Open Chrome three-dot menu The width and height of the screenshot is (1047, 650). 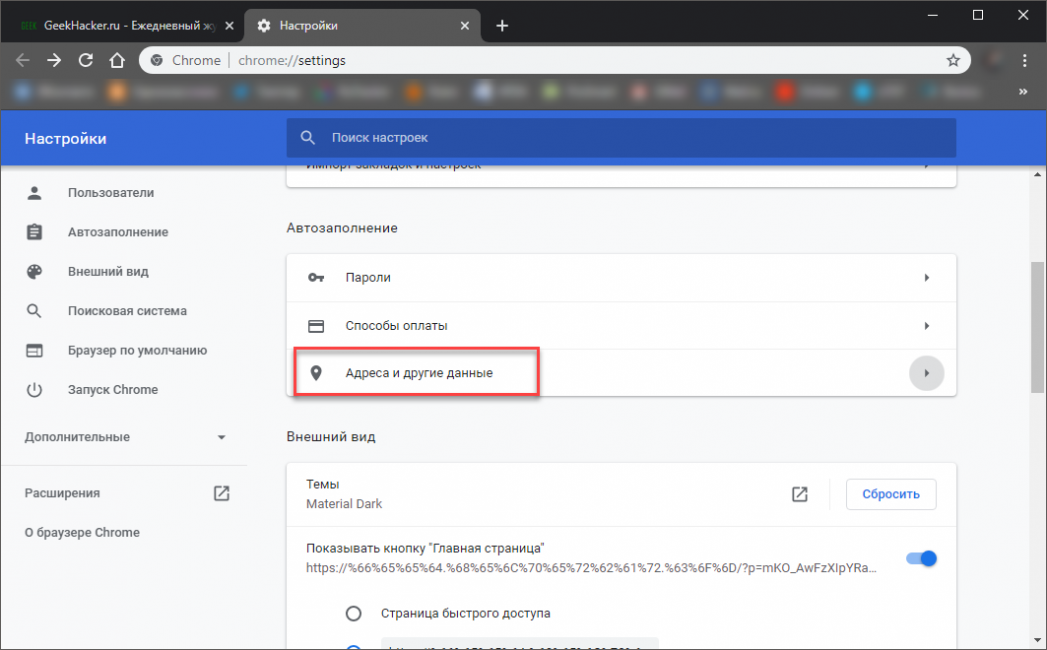click(x=1026, y=60)
